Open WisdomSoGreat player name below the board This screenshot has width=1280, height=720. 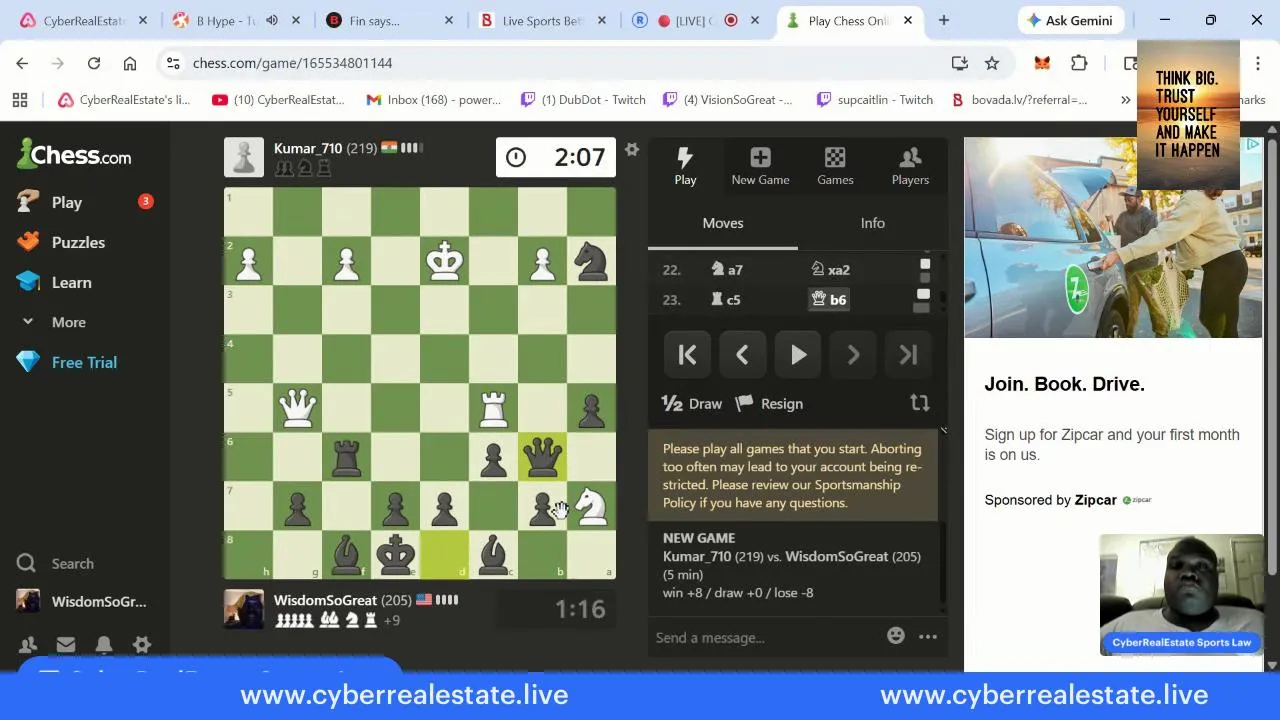click(325, 600)
